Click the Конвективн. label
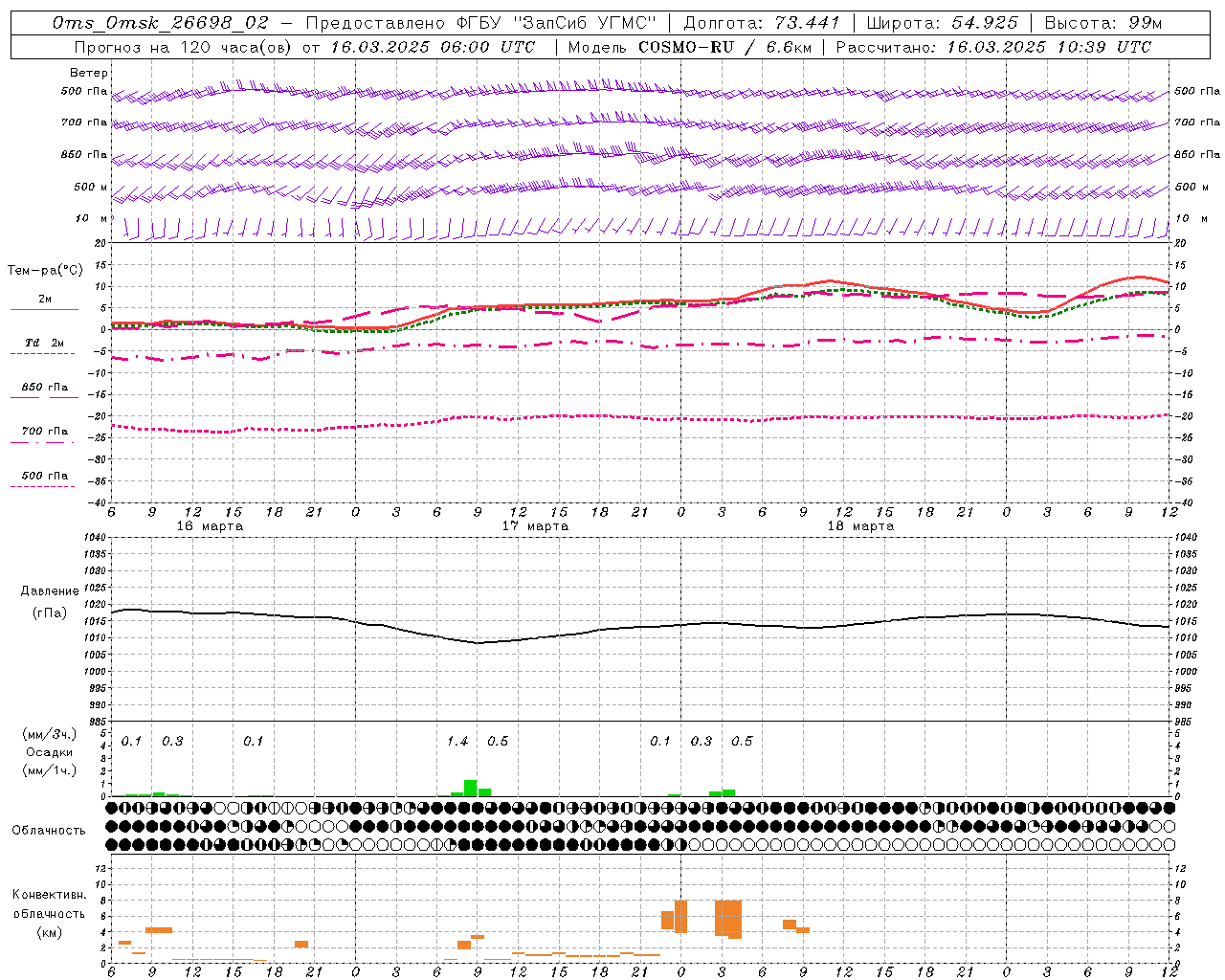This screenshot has height=980, width=1225. 50,895
